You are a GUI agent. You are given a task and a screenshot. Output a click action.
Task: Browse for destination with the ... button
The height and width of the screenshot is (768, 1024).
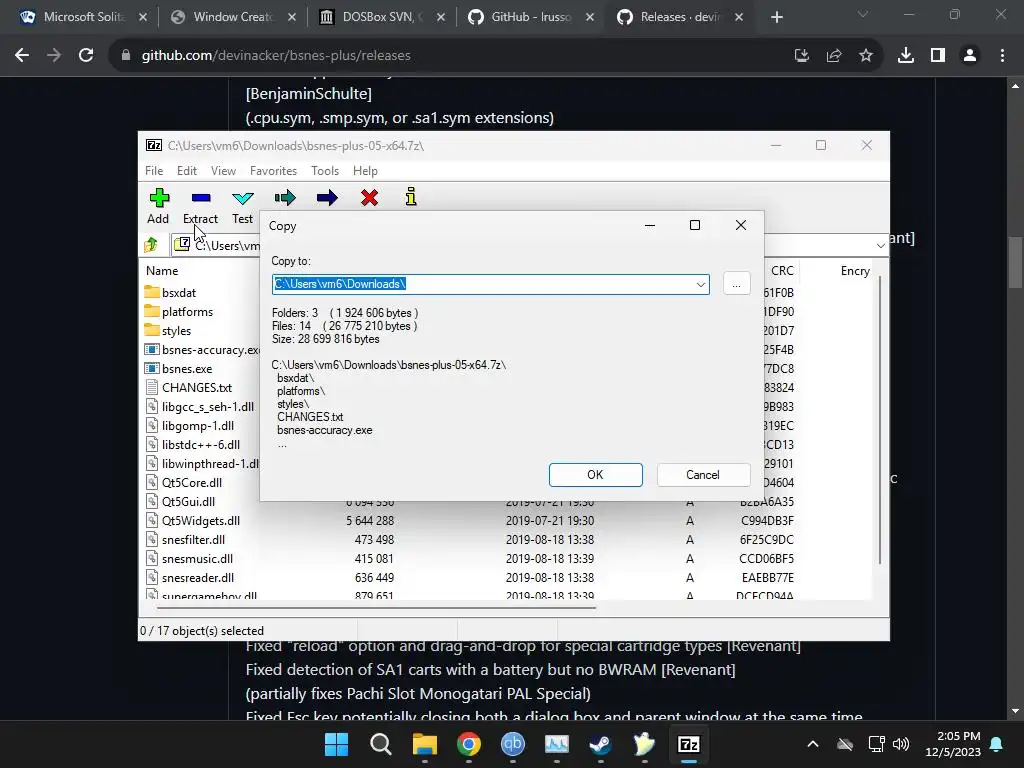click(736, 284)
